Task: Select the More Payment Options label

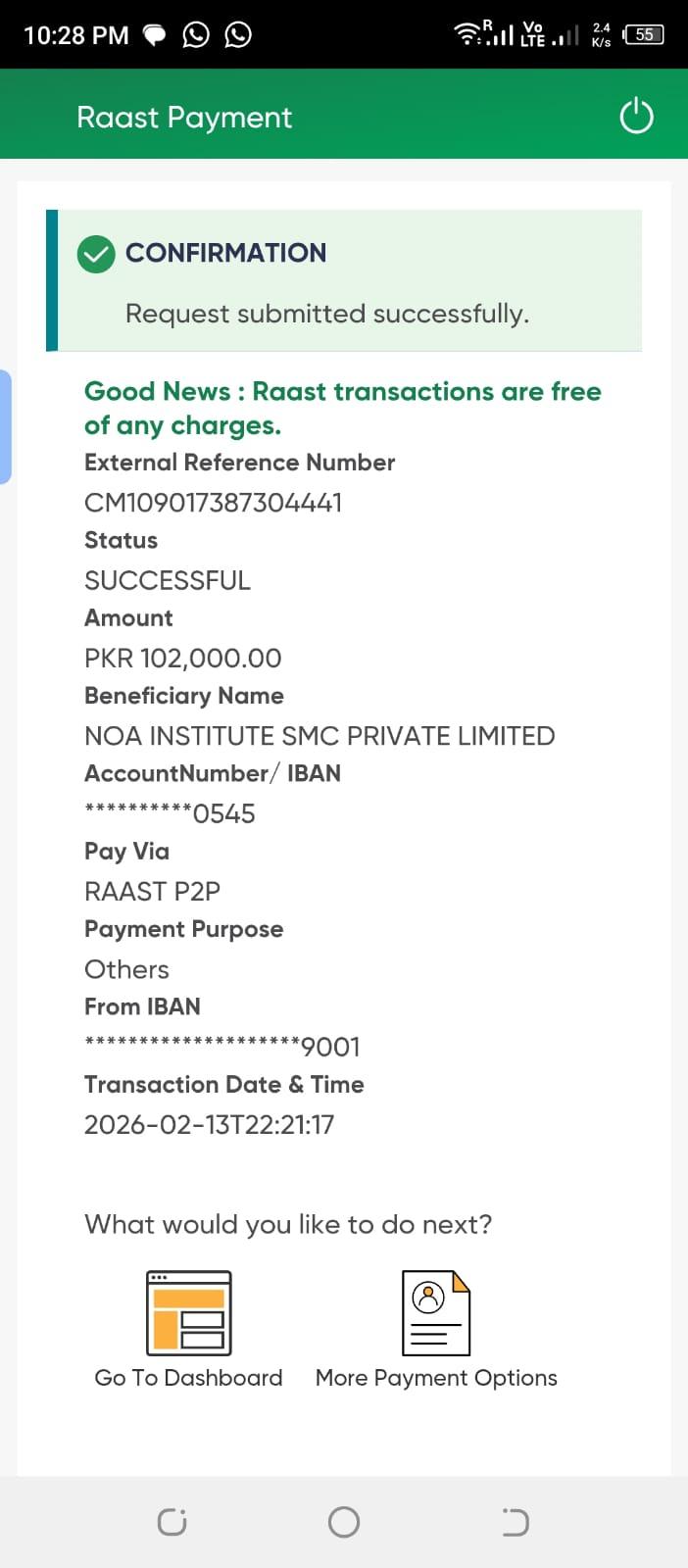Action: click(x=436, y=1378)
